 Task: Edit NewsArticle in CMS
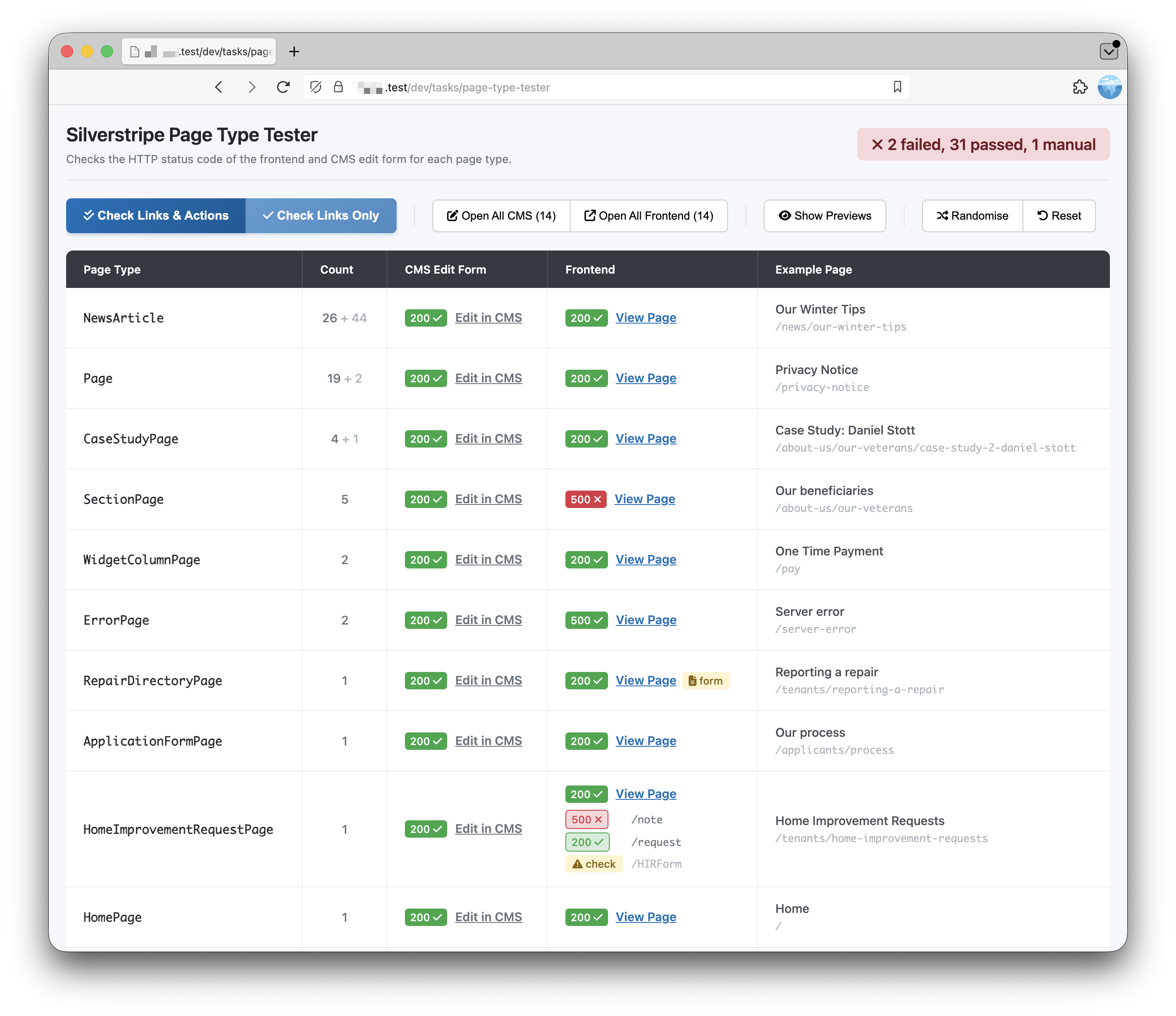488,318
